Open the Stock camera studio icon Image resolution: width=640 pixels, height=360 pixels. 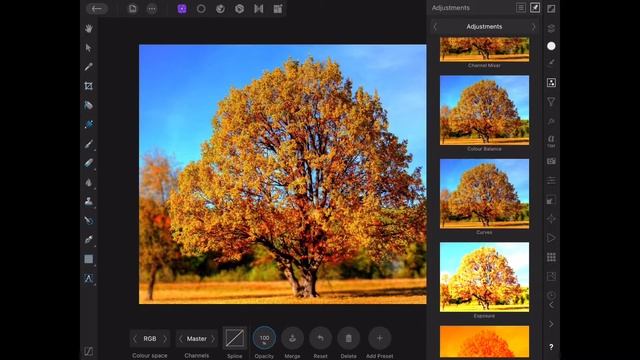[x=551, y=161]
